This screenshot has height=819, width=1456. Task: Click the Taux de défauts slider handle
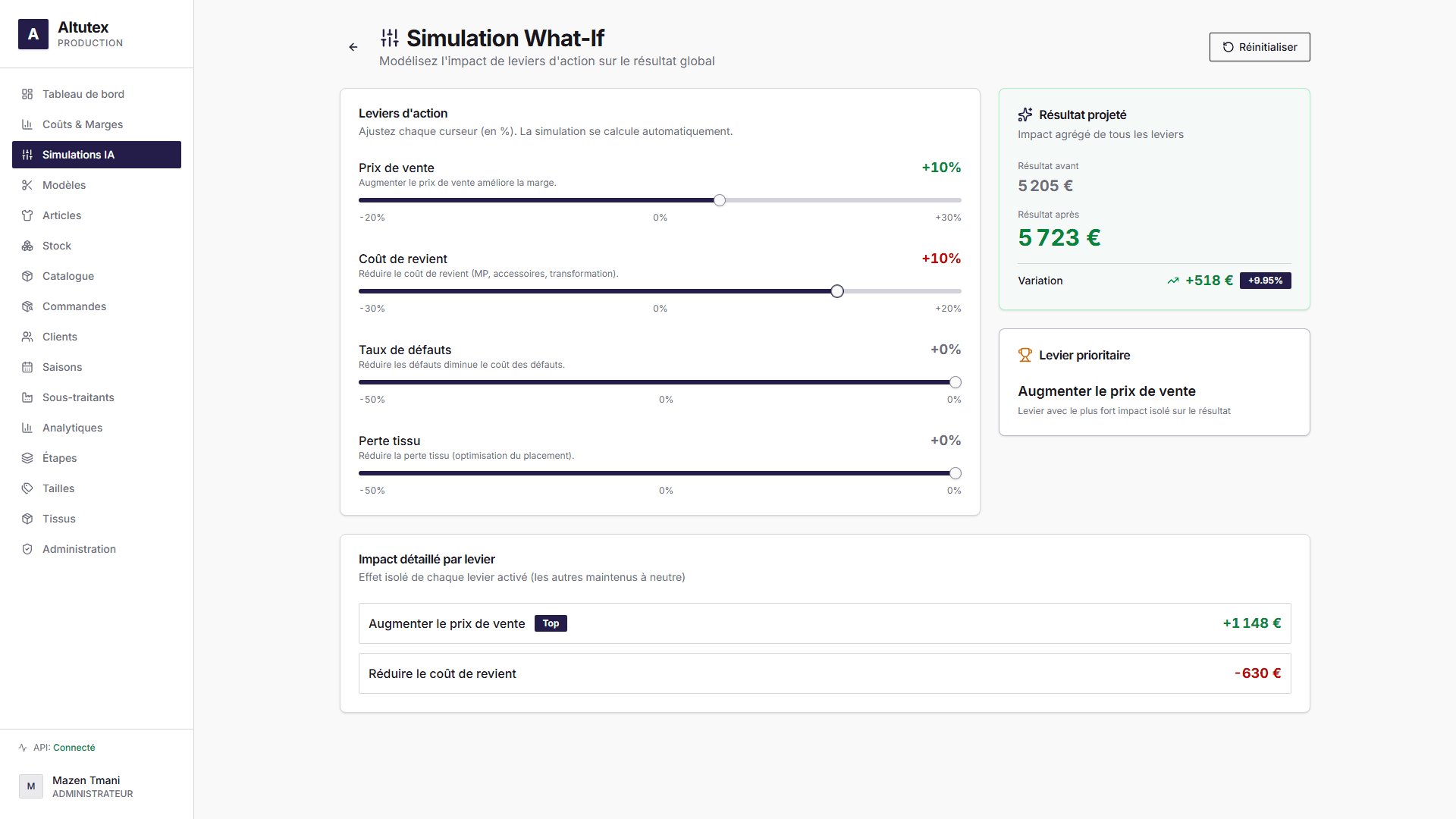955,382
